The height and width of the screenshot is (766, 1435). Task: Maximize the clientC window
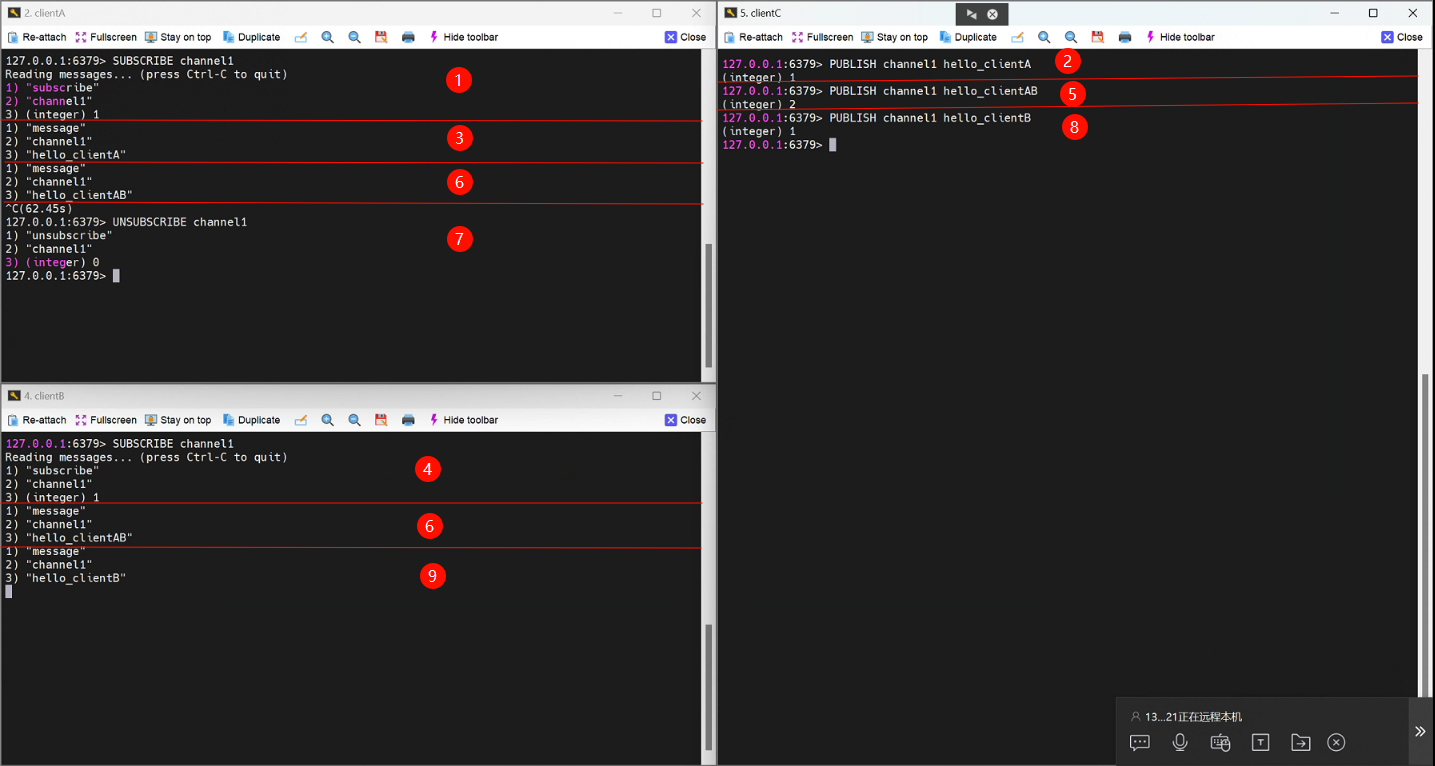(x=1373, y=13)
